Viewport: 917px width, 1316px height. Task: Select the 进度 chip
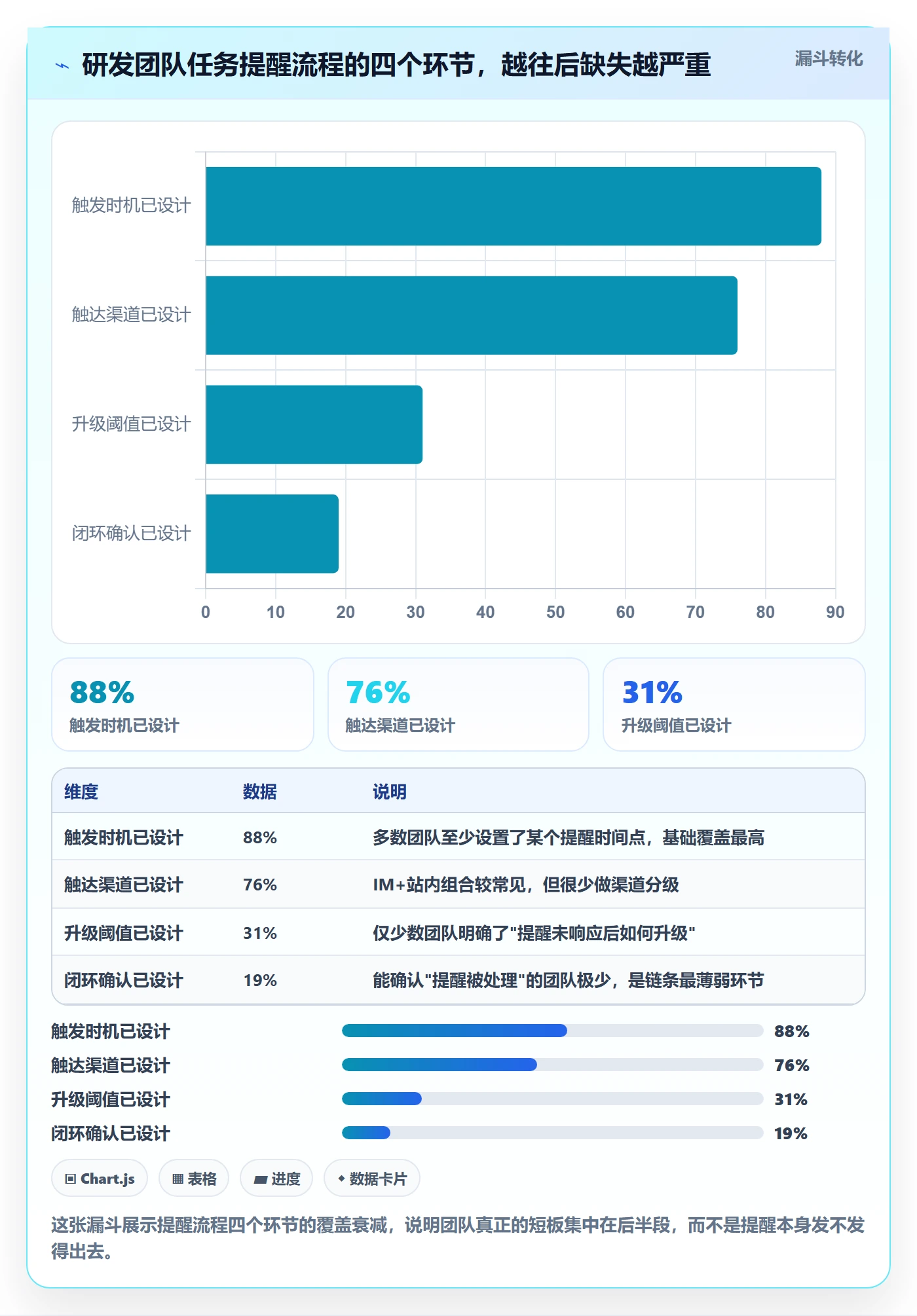pos(276,1179)
